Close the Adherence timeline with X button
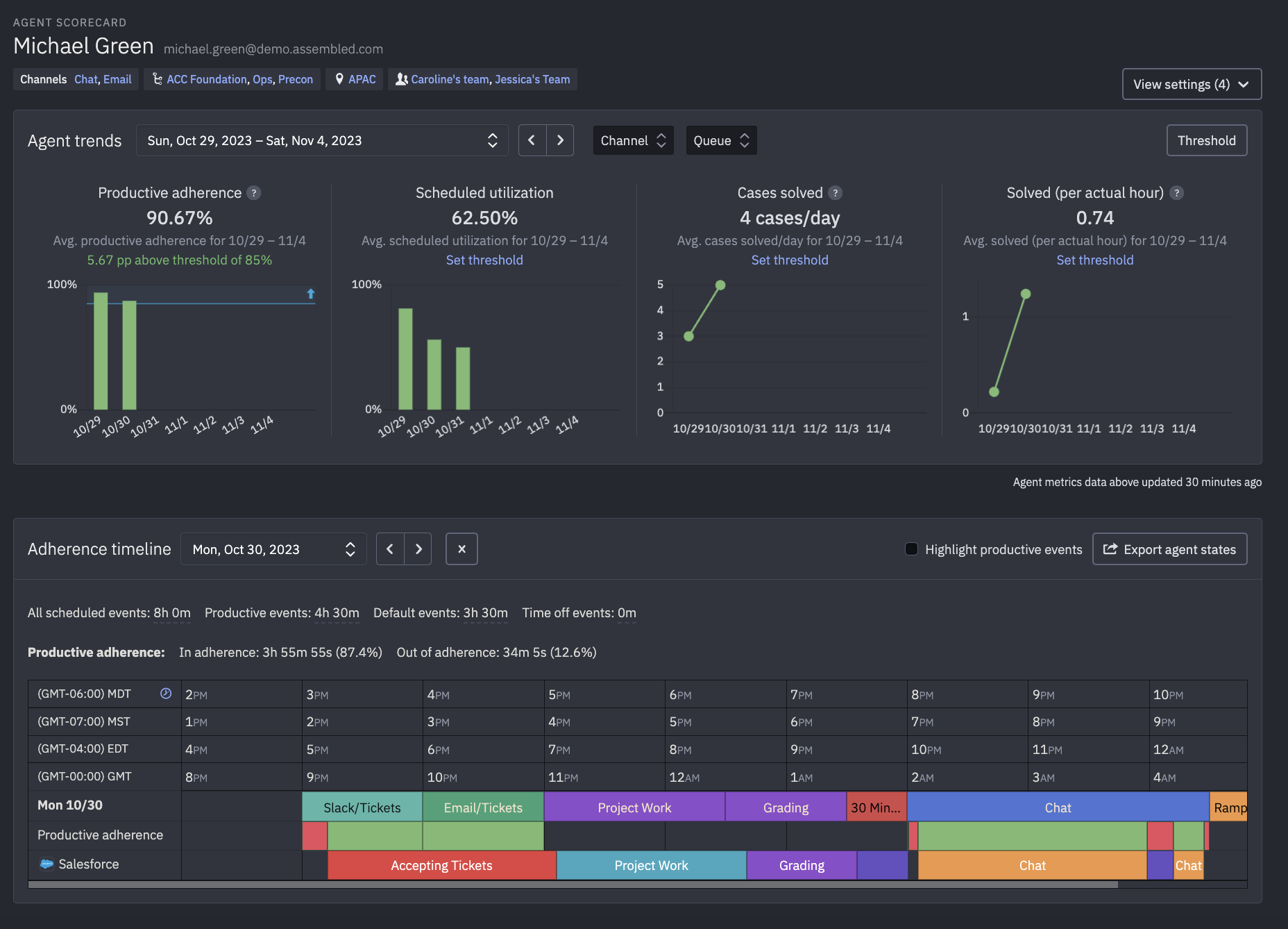 coord(461,549)
